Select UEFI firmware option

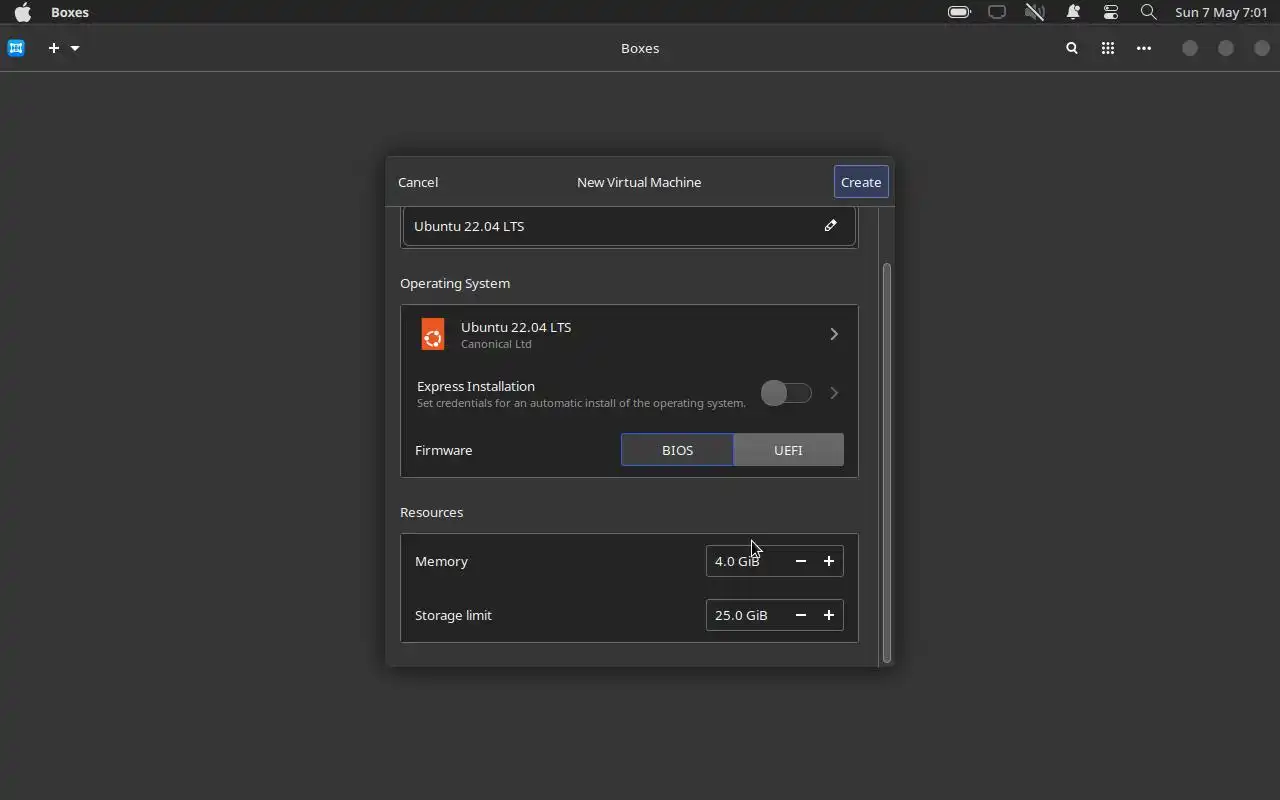[x=788, y=450]
